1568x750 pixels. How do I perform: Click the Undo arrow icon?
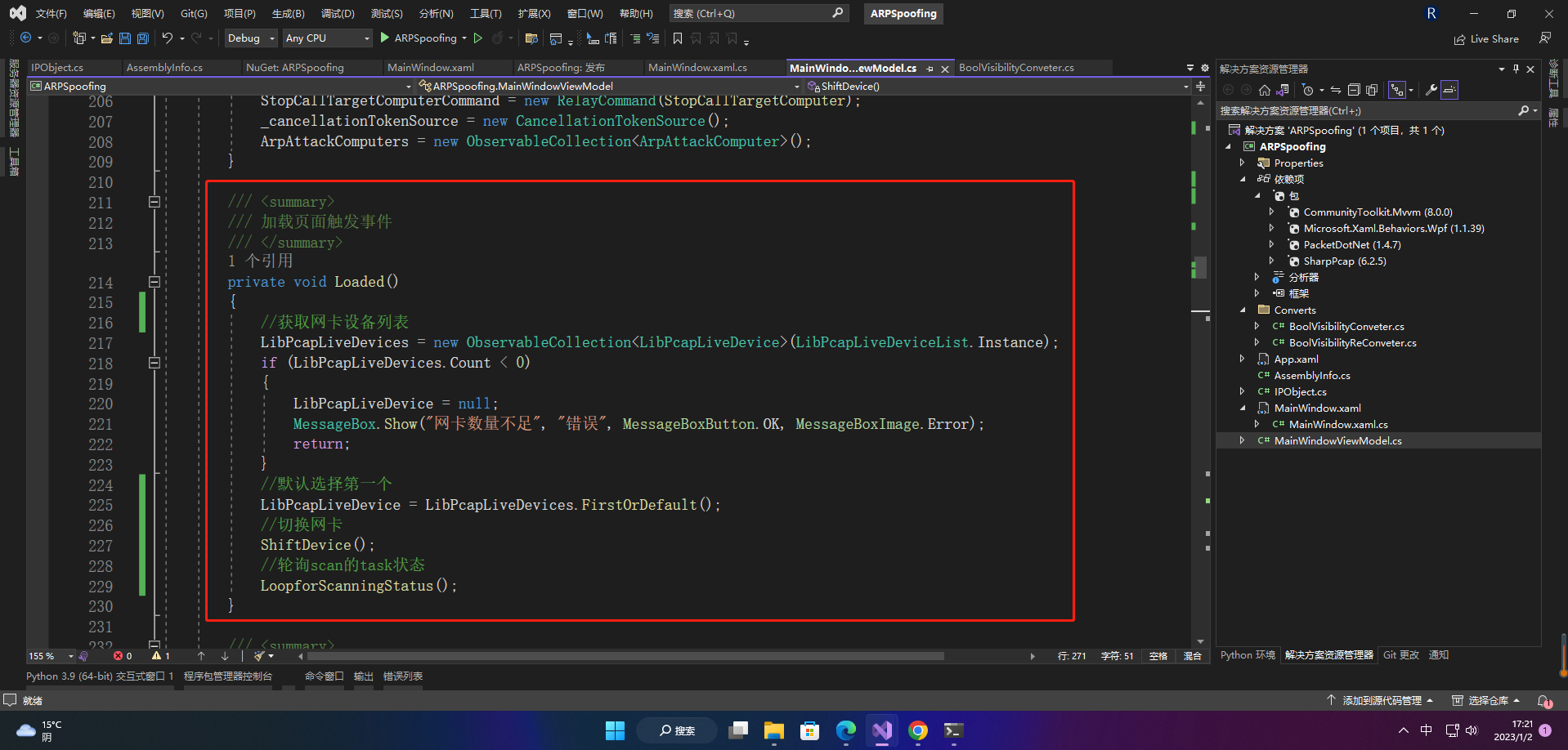point(167,38)
